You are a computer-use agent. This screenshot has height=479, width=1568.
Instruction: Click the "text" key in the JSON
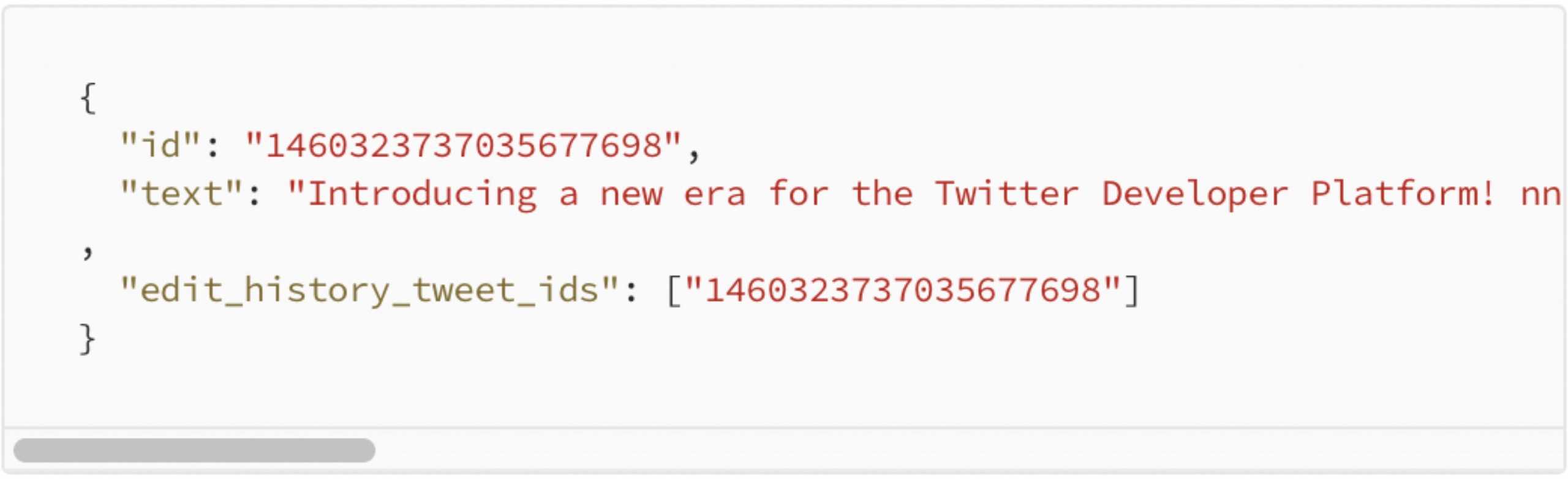point(181,194)
